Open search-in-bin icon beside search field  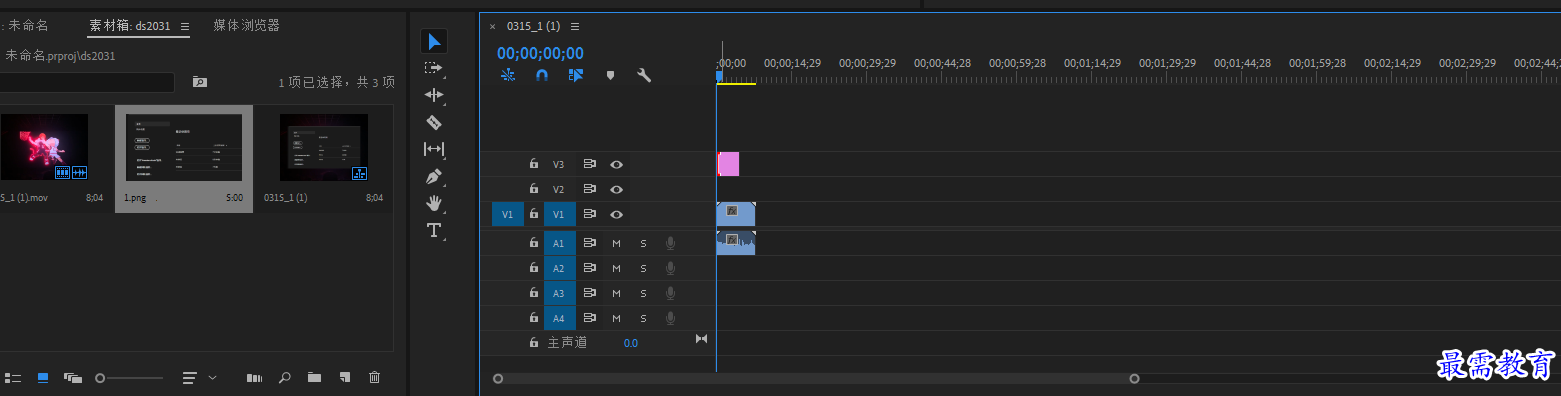click(x=200, y=82)
